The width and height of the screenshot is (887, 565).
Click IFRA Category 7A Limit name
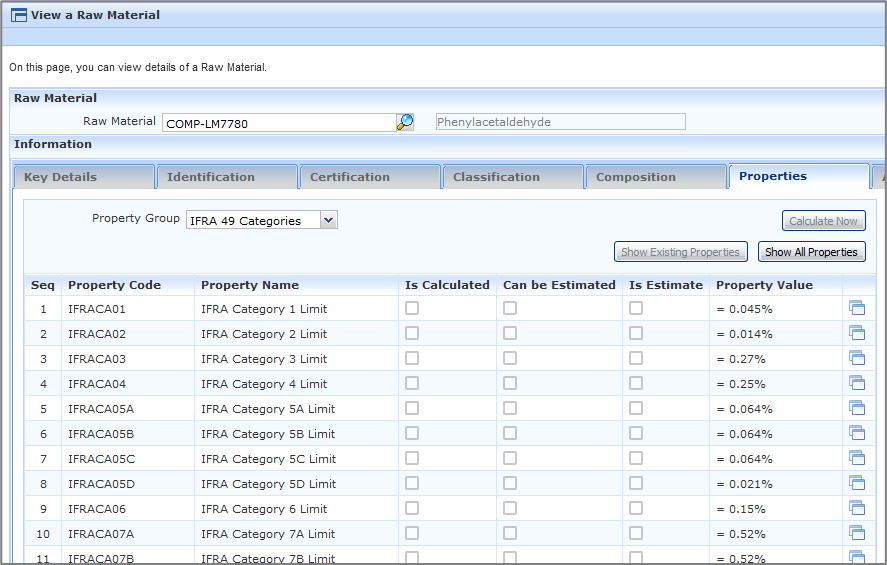(268, 534)
